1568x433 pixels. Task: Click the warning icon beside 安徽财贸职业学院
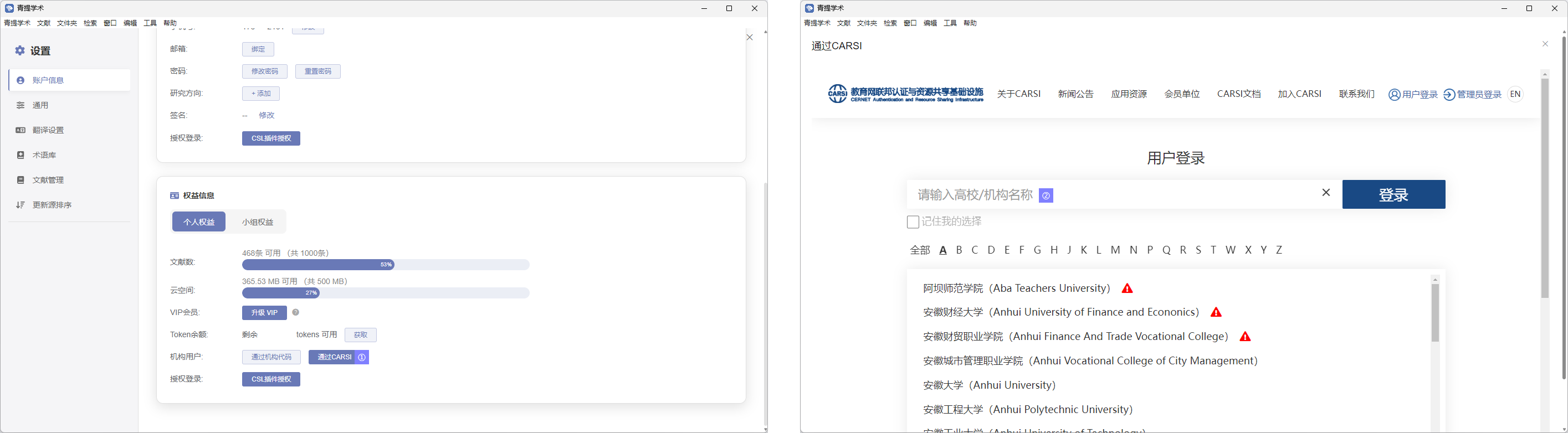[x=1246, y=337]
